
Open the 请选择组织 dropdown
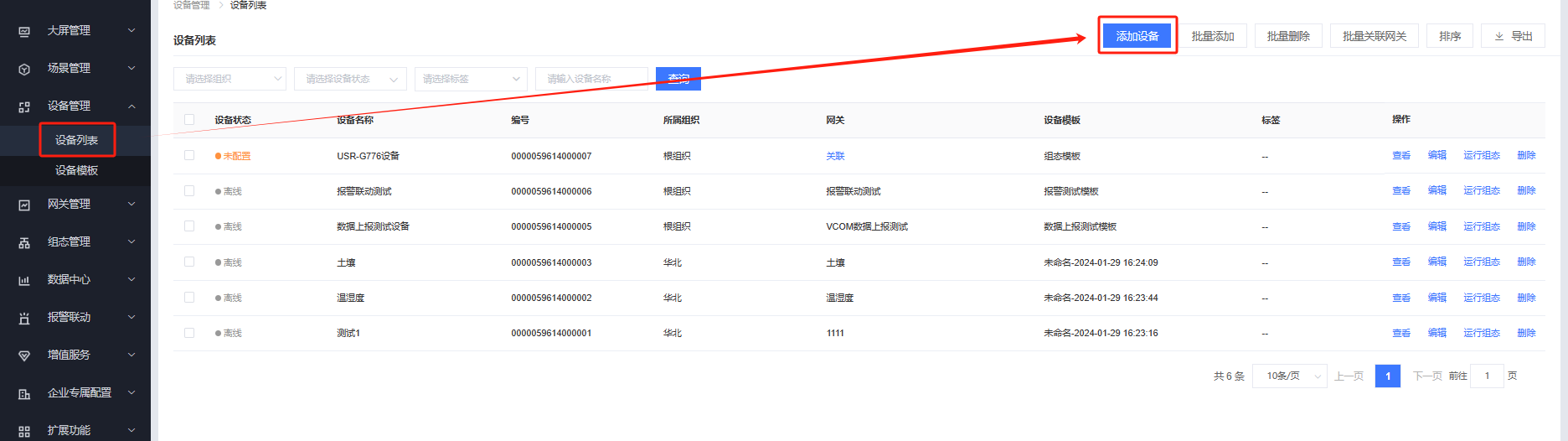click(230, 79)
